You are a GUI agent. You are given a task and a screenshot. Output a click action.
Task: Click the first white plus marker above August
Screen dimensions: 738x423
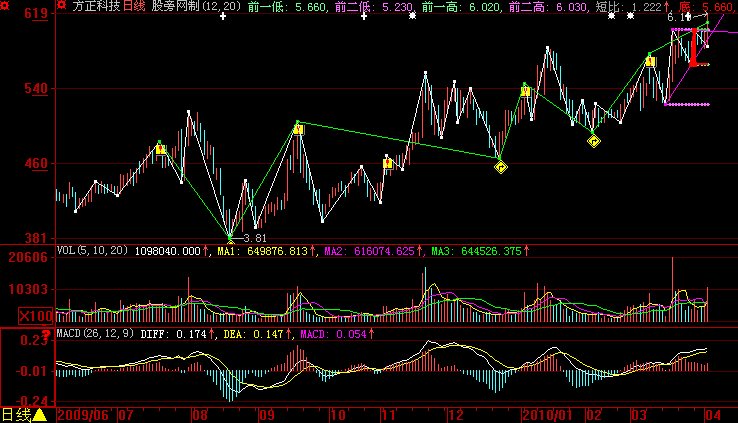223,16
